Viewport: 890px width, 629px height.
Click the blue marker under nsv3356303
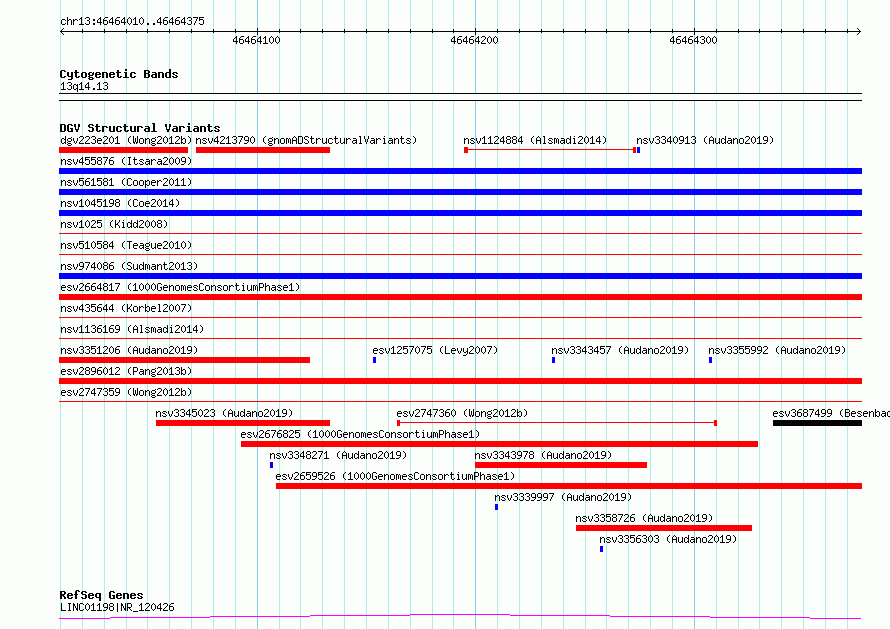tap(602, 549)
